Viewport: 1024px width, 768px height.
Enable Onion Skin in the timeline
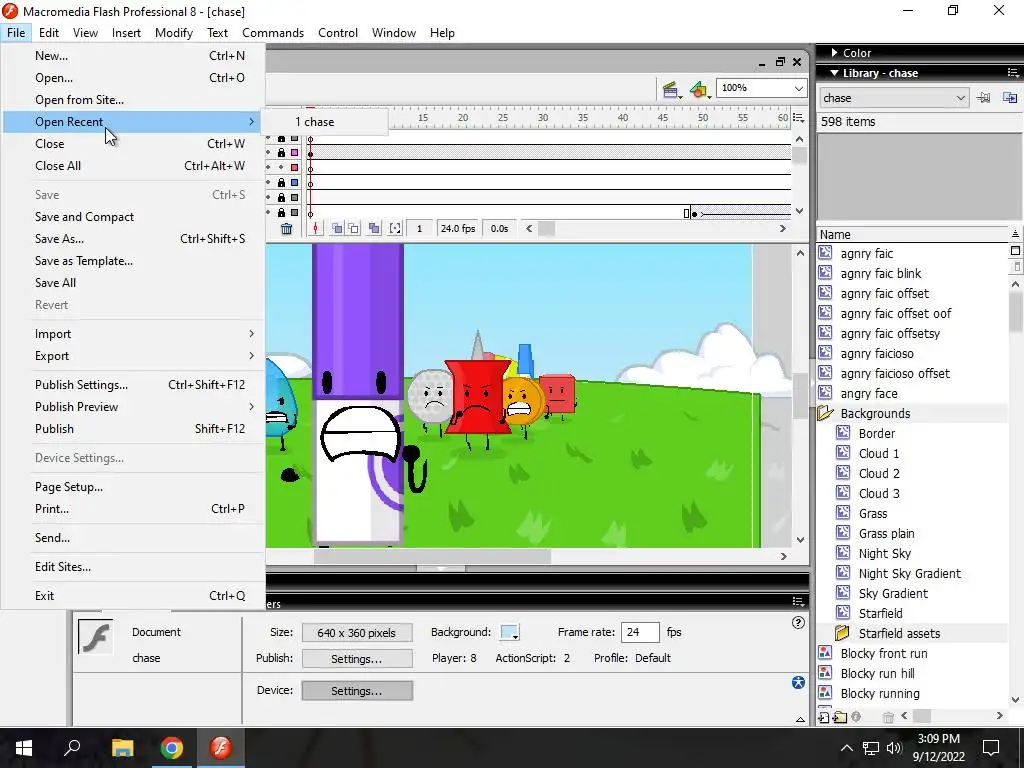coord(337,229)
